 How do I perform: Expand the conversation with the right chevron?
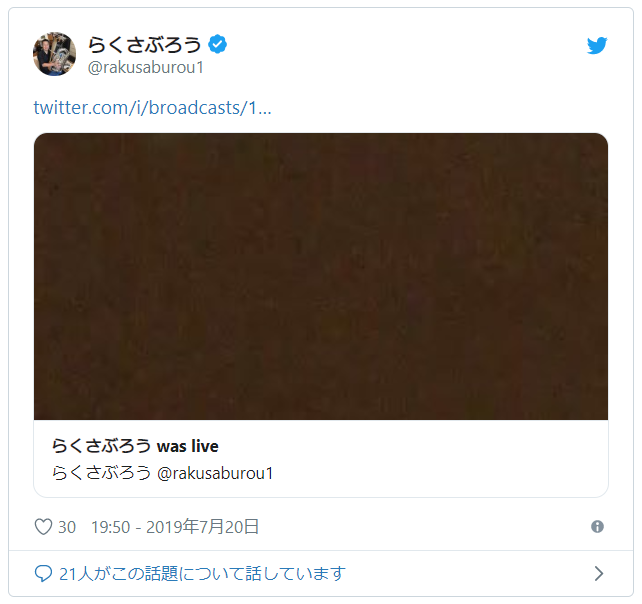click(x=599, y=573)
